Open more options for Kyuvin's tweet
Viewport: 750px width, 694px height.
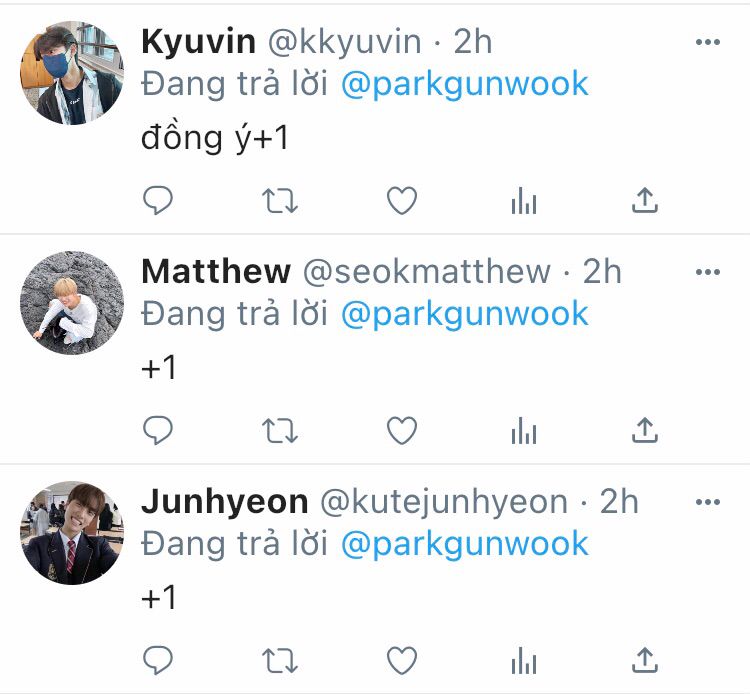click(708, 42)
